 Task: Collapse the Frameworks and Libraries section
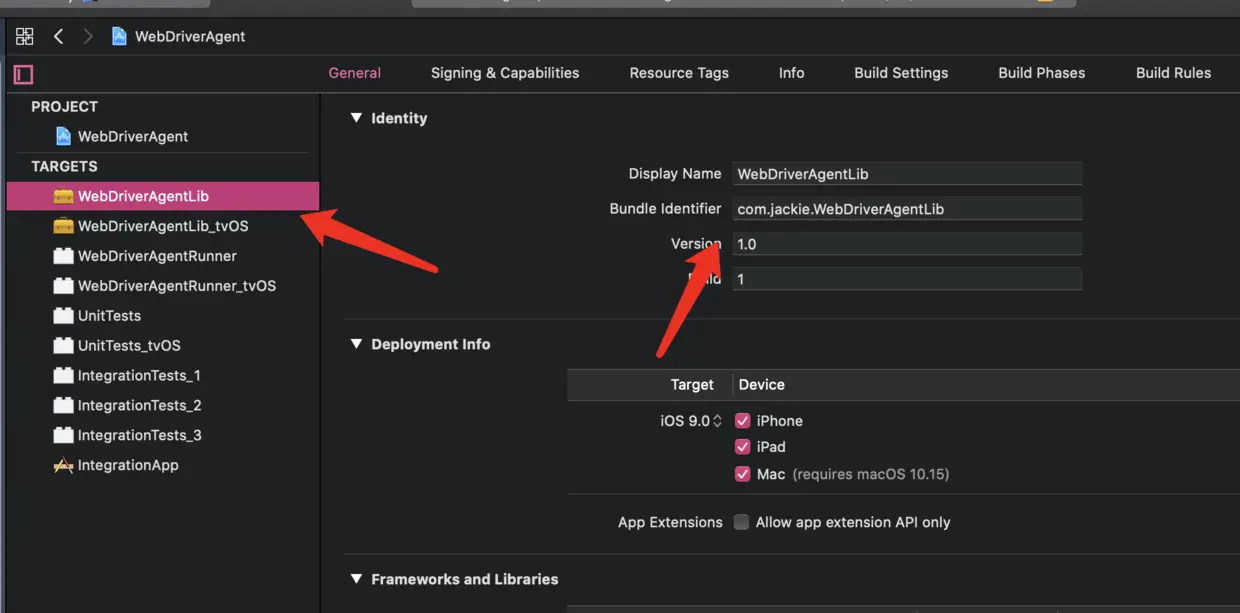[x=355, y=579]
